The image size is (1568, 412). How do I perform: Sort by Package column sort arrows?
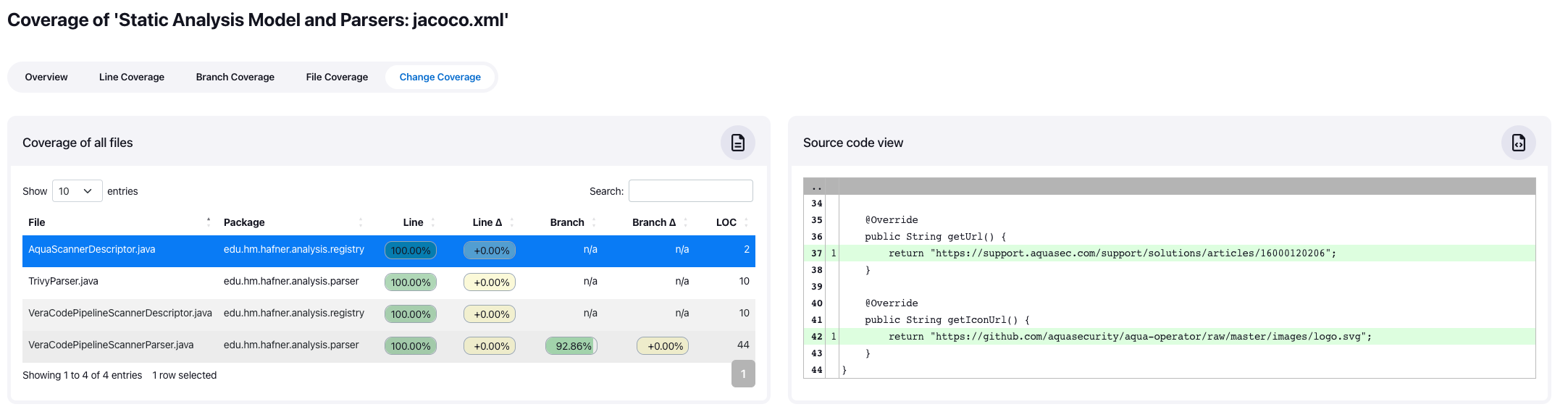[x=361, y=222]
